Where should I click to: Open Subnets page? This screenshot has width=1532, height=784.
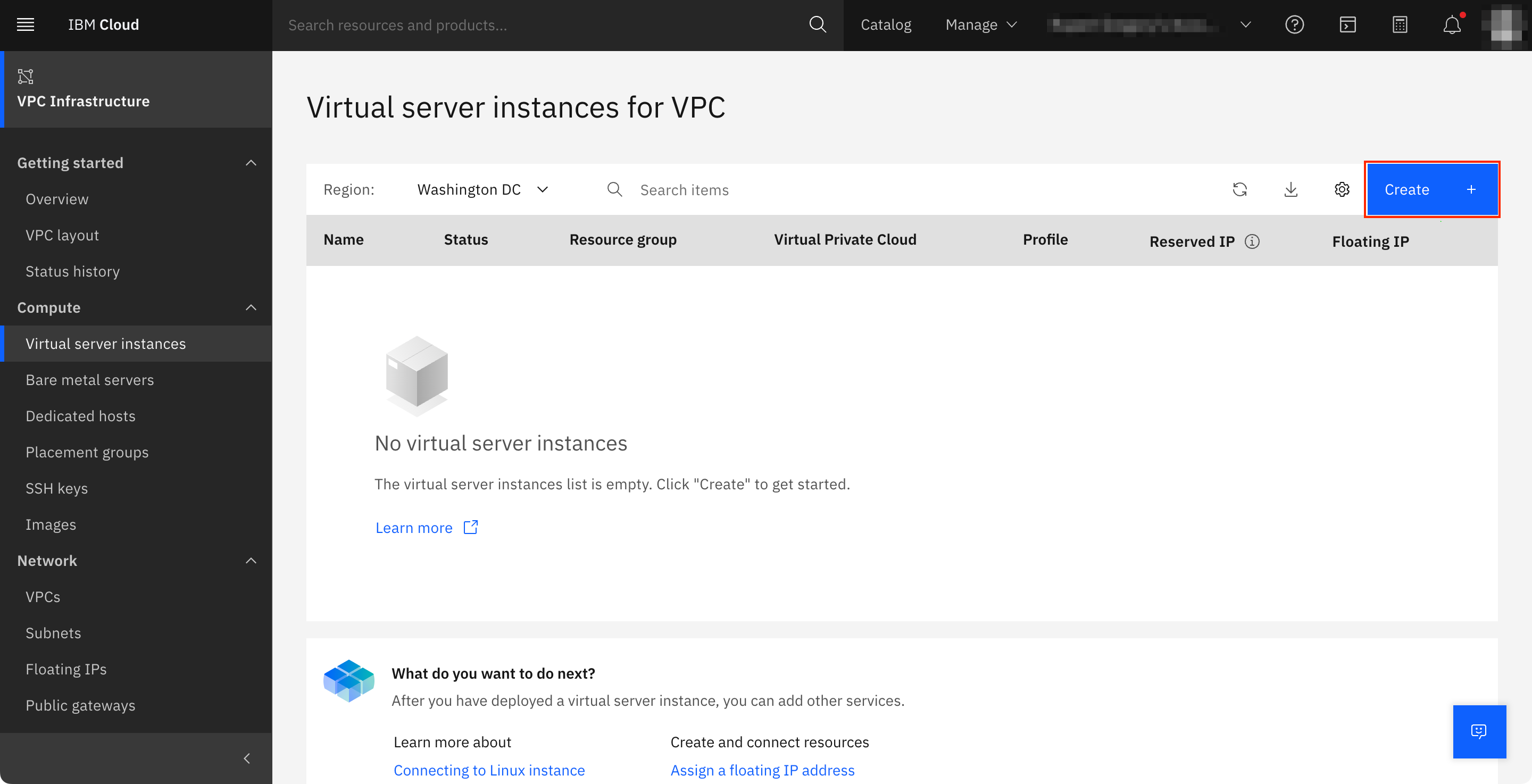pos(53,633)
